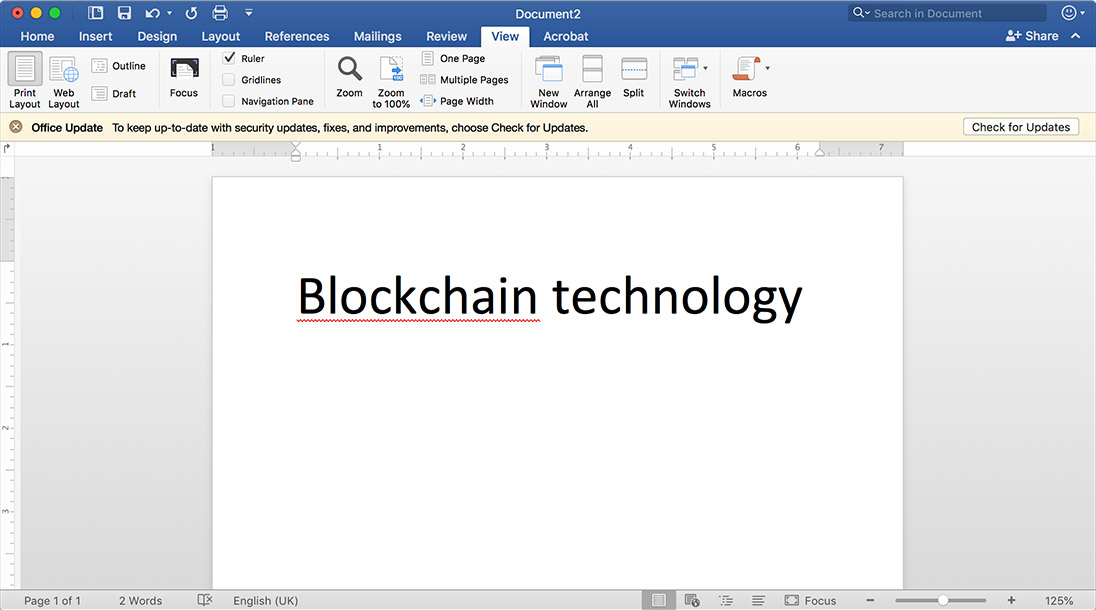Switch to Draft view
Viewport: 1096px width, 610px height.
[117, 93]
